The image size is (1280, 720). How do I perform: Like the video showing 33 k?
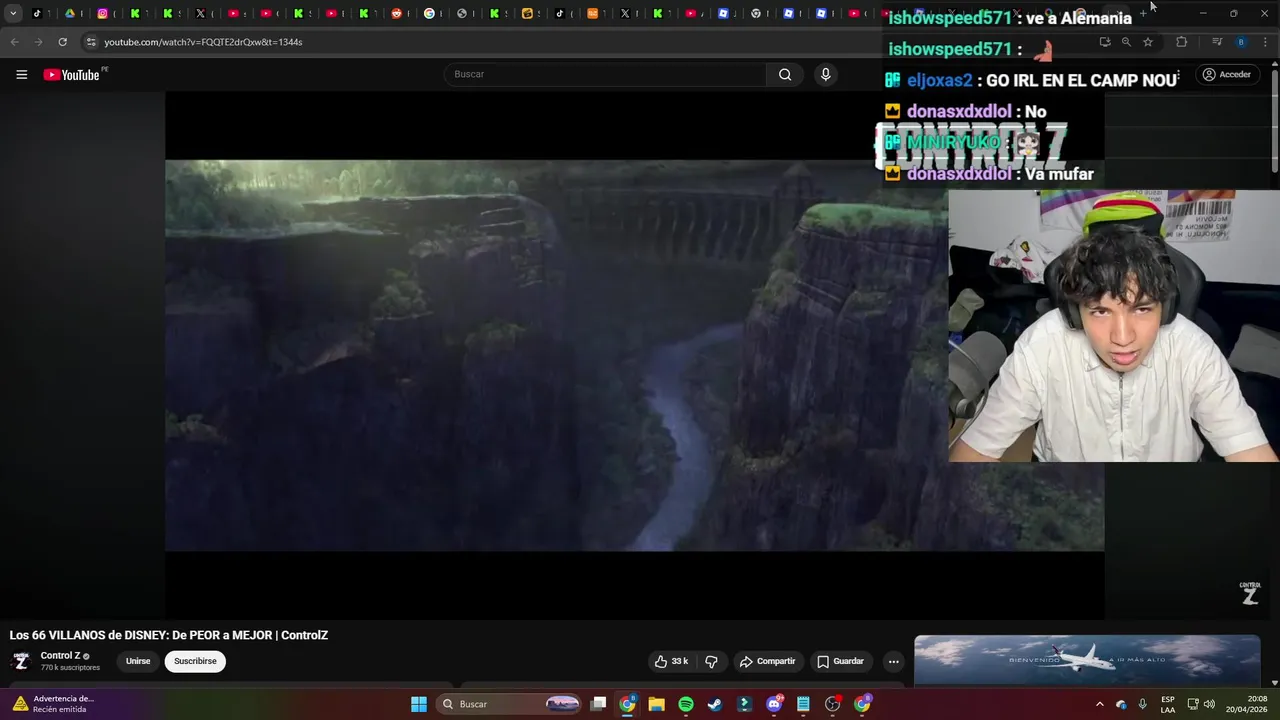point(672,661)
